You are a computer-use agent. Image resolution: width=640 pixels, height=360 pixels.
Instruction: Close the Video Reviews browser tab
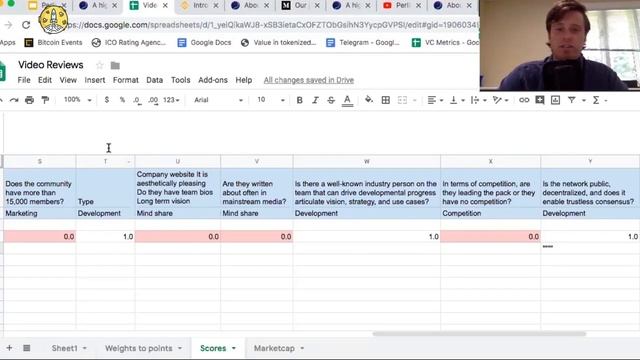point(165,6)
